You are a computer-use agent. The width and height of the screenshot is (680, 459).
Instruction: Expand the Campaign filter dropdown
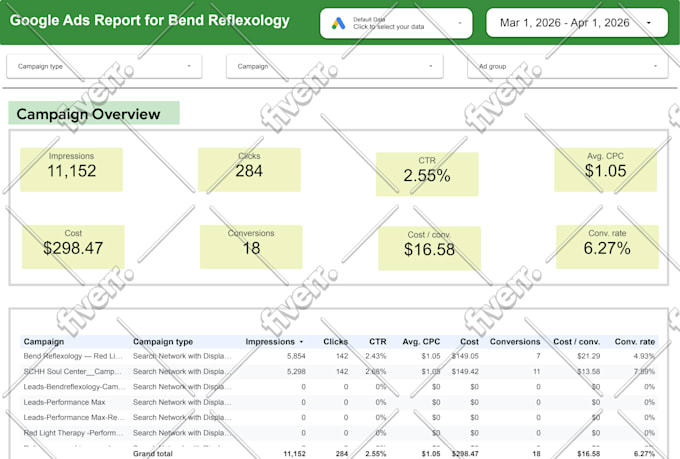(334, 66)
